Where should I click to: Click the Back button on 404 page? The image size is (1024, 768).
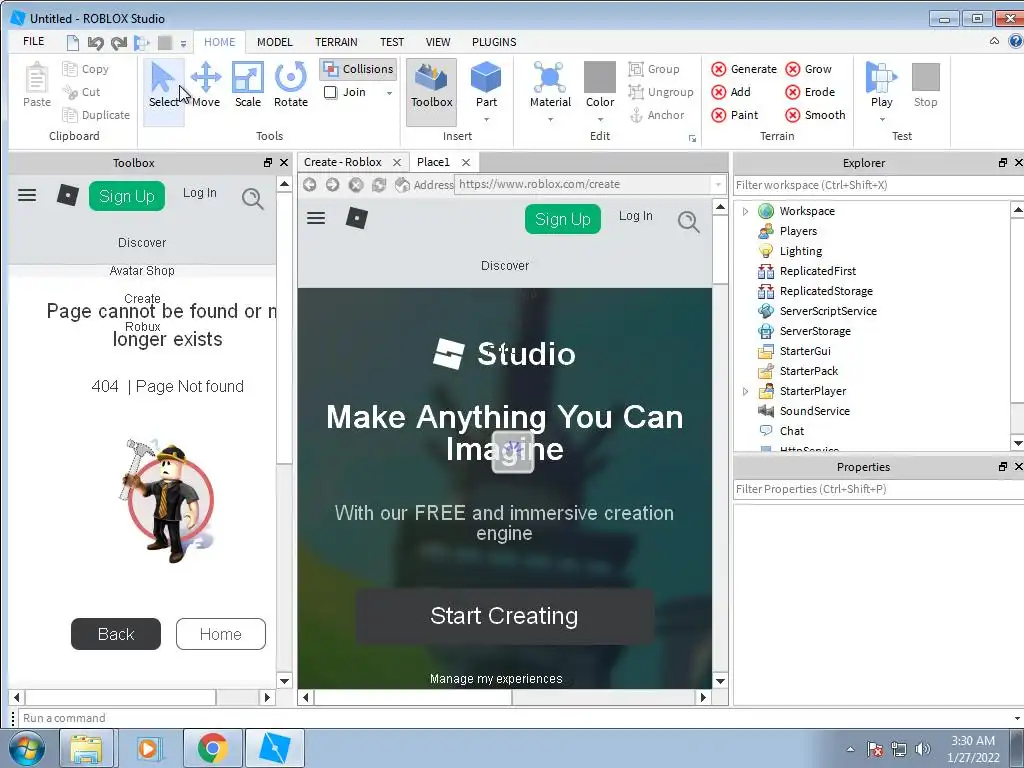point(116,634)
